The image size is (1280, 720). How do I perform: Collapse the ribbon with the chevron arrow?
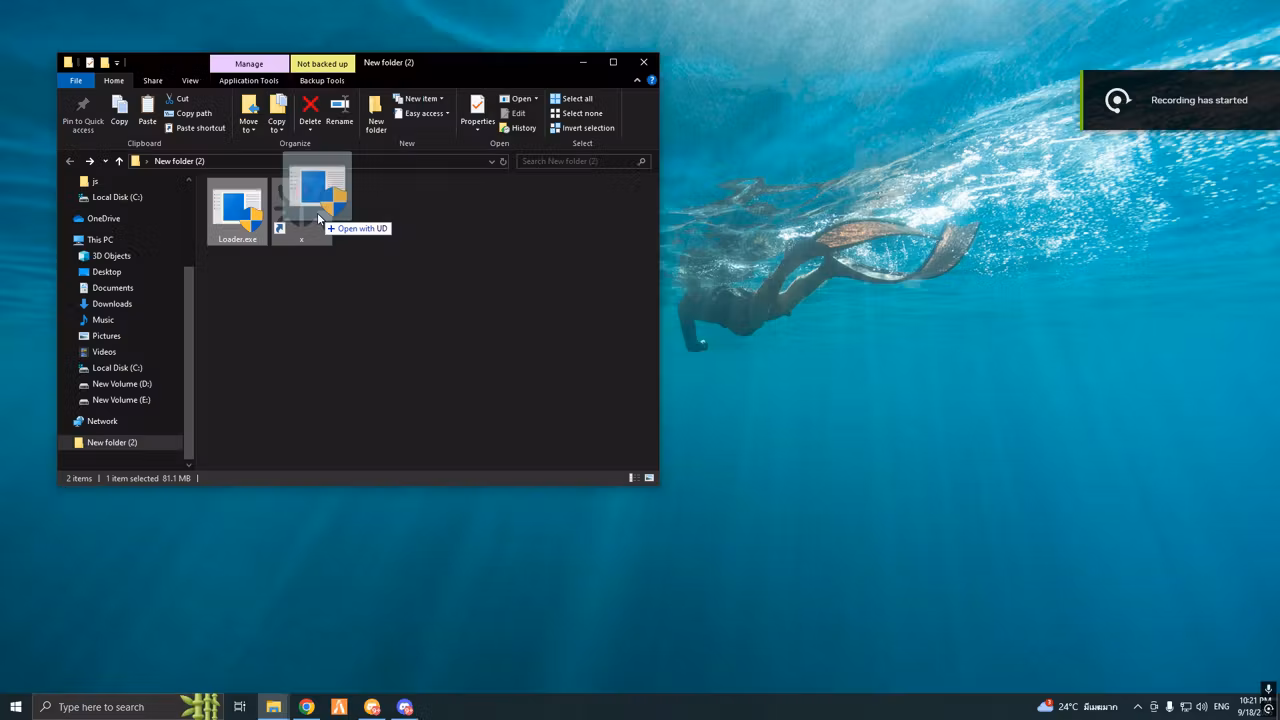click(x=637, y=80)
